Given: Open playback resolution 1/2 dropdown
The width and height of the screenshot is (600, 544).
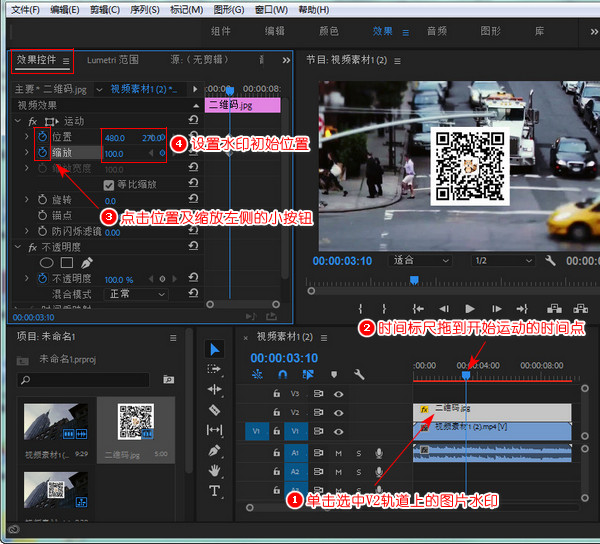Looking at the screenshot, I should pos(502,261).
